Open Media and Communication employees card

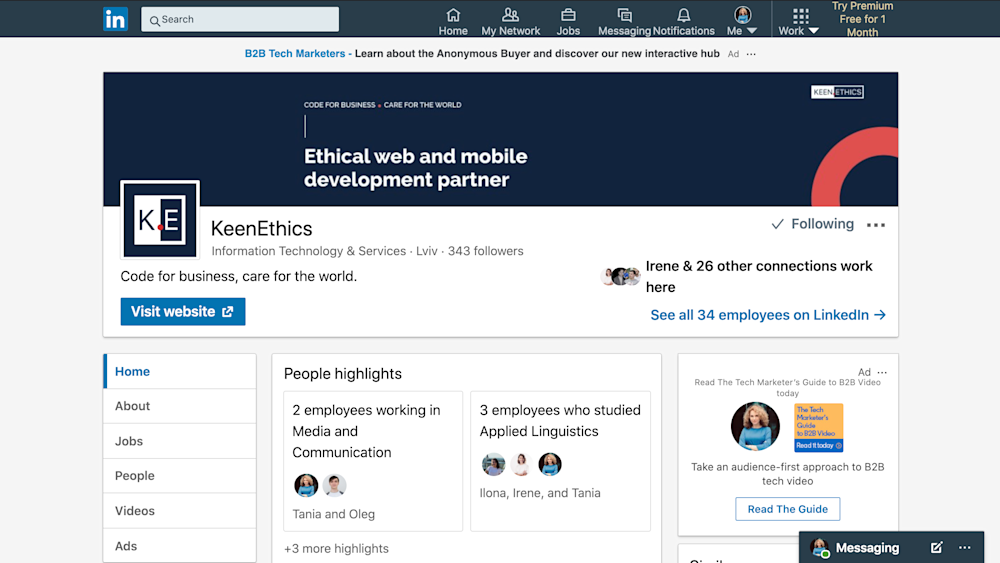(373, 461)
